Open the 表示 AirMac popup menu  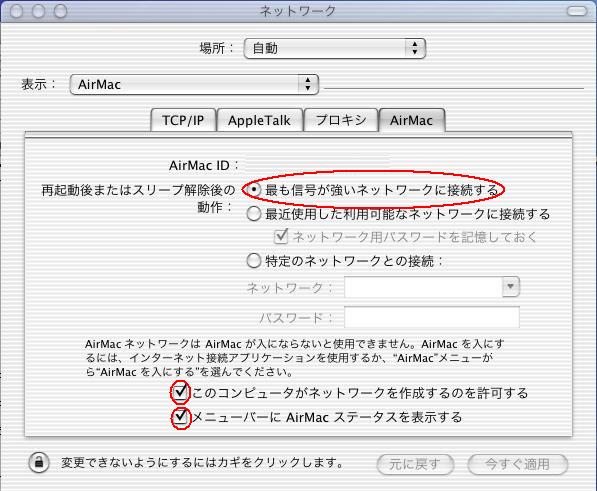pos(194,84)
